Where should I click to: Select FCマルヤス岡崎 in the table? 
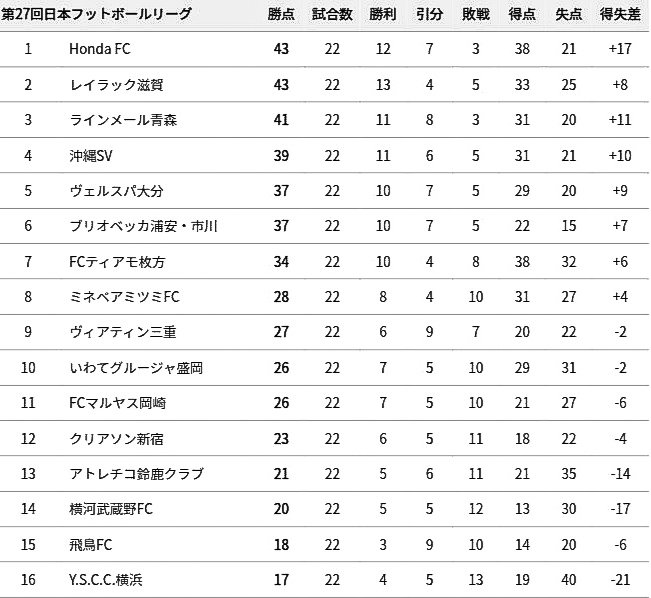[x=124, y=403]
